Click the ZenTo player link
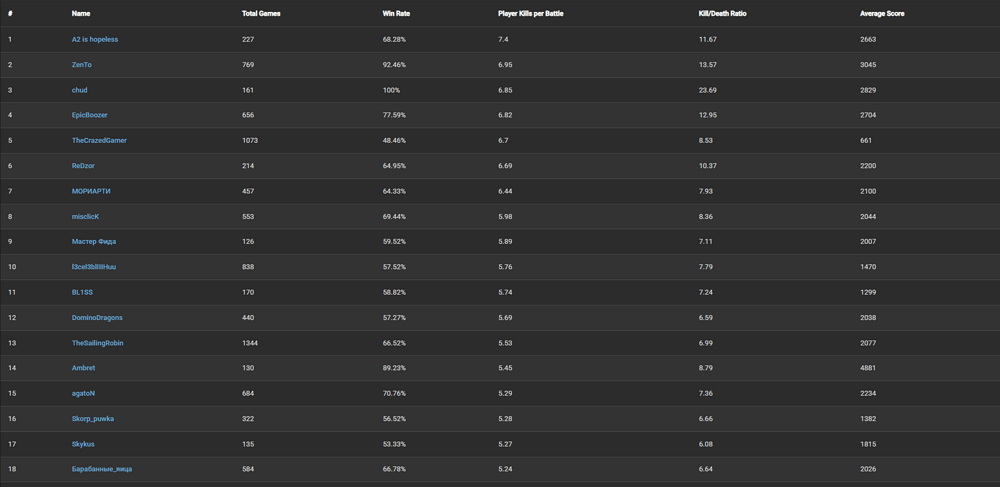This screenshot has width=1000, height=487. (x=82, y=65)
